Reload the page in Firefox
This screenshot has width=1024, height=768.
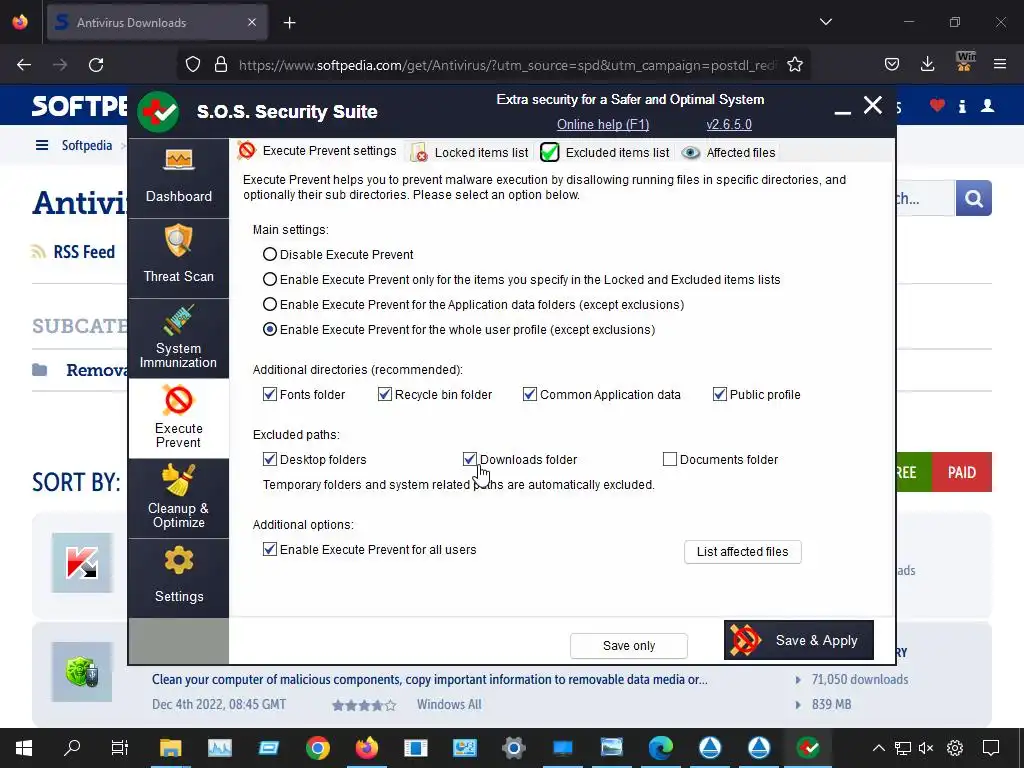click(96, 65)
